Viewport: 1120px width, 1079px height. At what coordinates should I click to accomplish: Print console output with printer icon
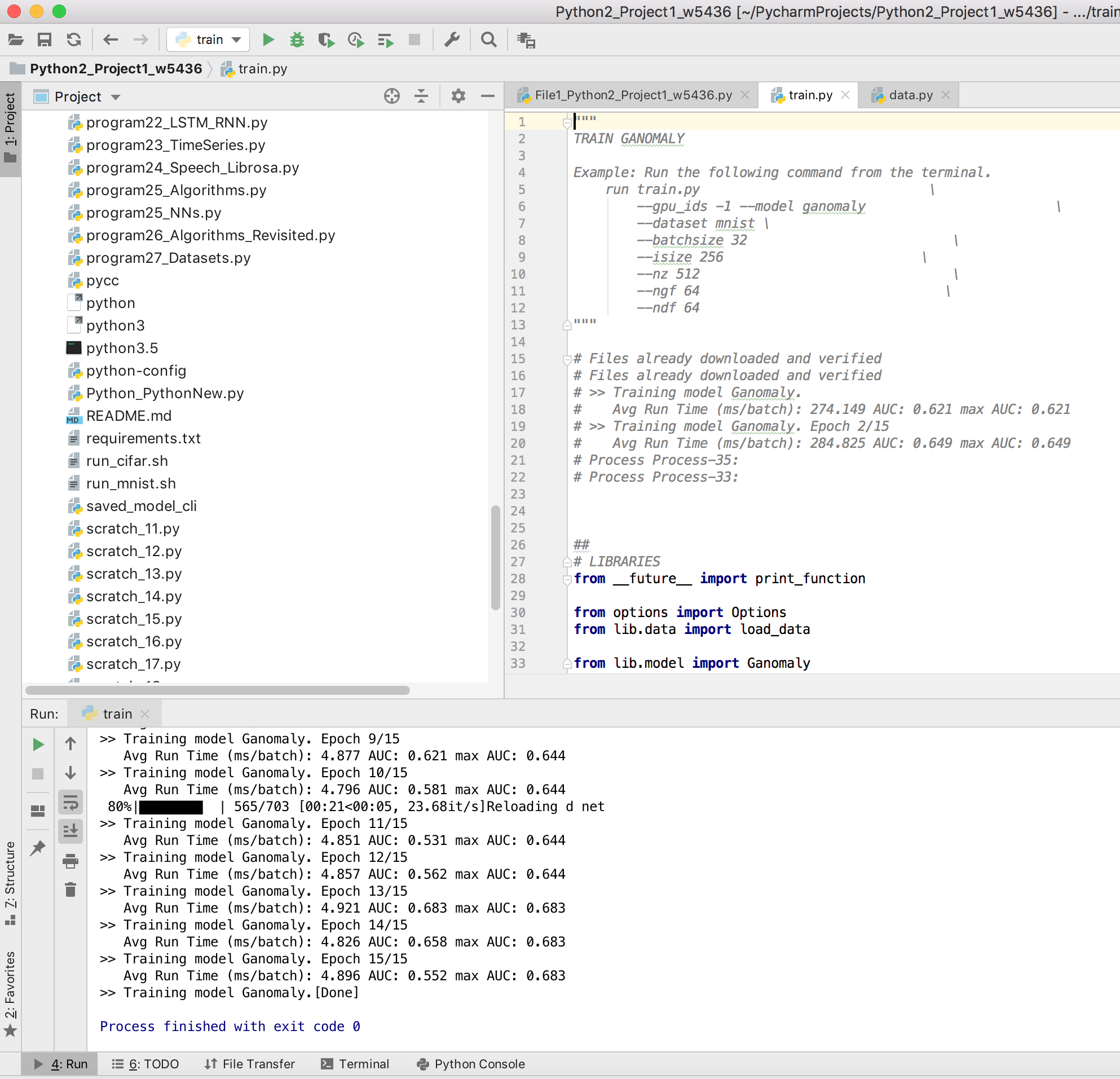tap(70, 861)
